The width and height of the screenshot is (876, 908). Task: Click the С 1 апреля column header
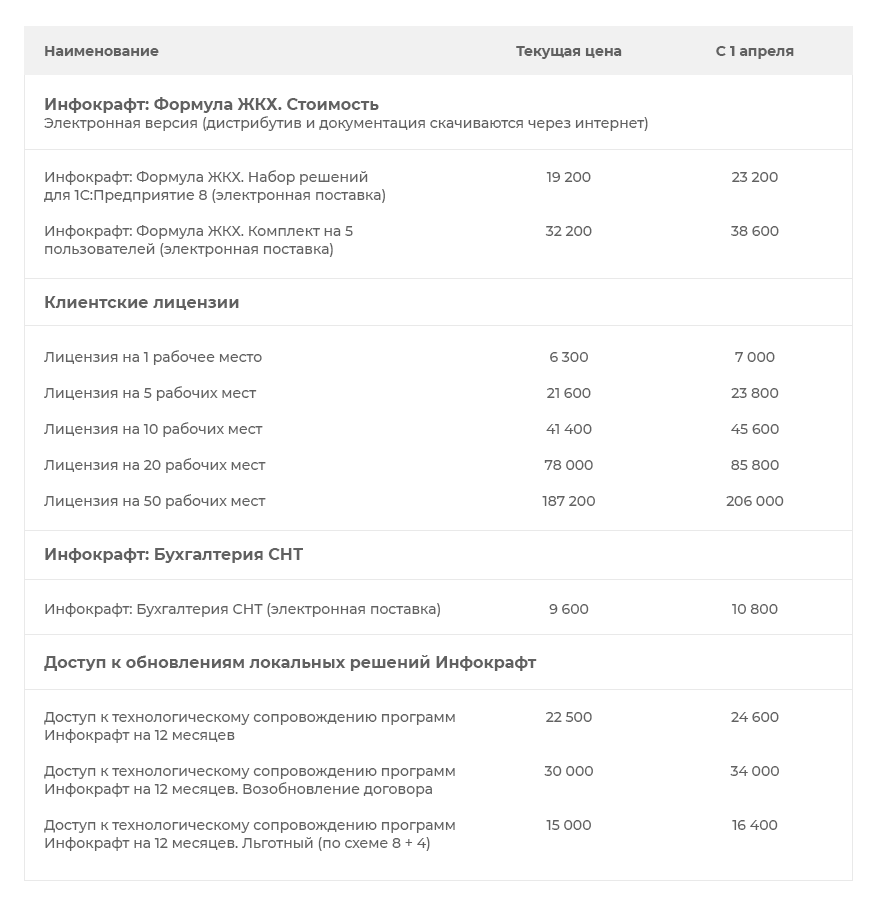point(754,51)
